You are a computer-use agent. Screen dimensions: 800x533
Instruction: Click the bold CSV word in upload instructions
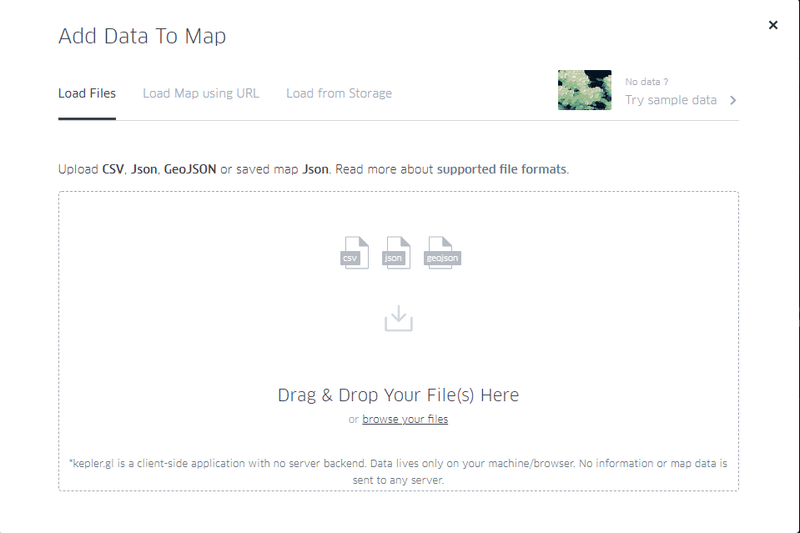pyautogui.click(x=113, y=169)
